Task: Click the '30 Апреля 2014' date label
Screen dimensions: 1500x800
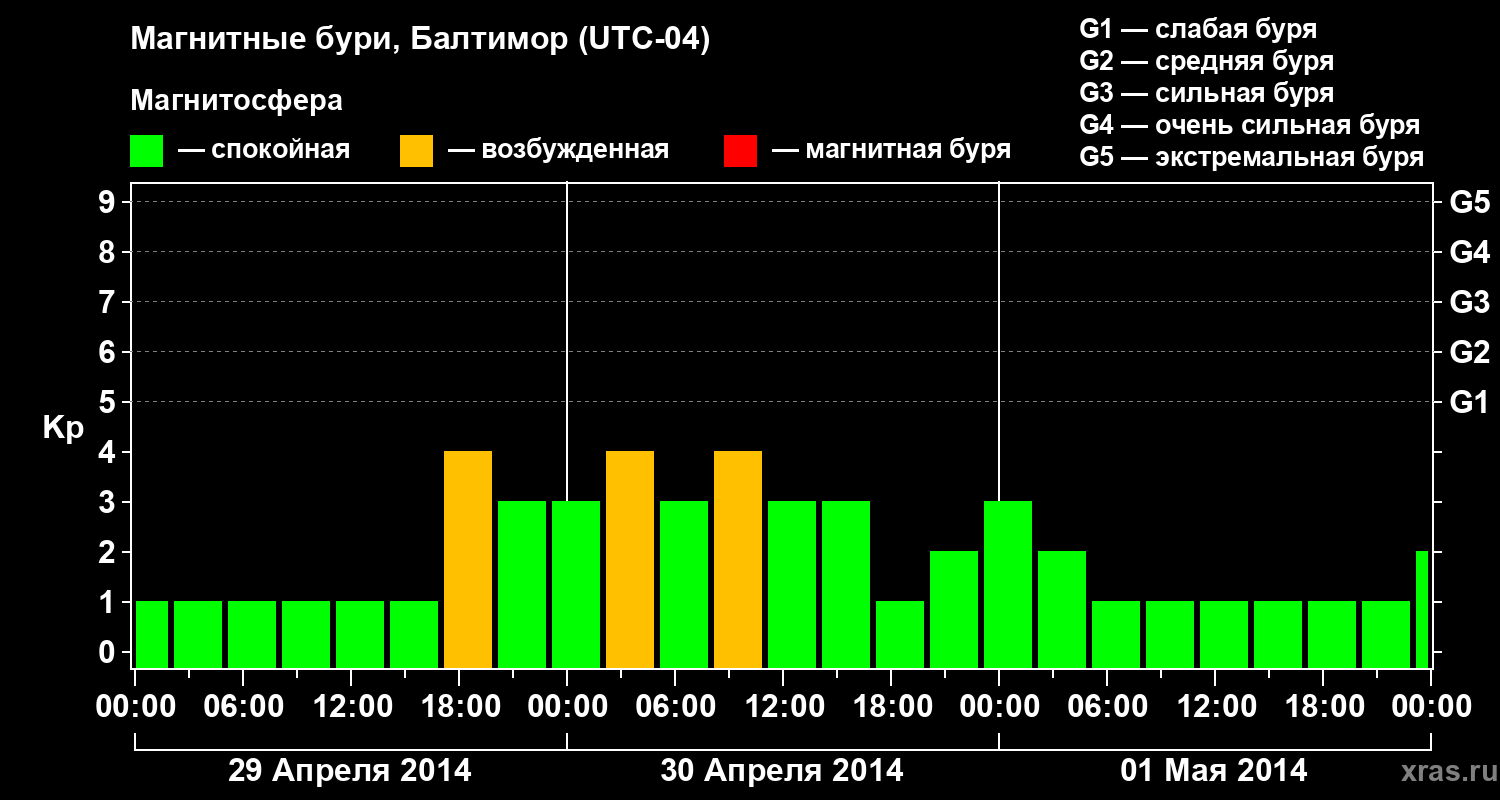Action: click(x=782, y=770)
